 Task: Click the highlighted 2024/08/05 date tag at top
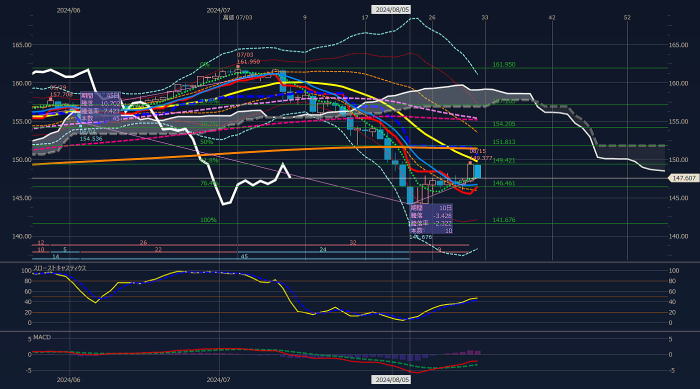(391, 10)
